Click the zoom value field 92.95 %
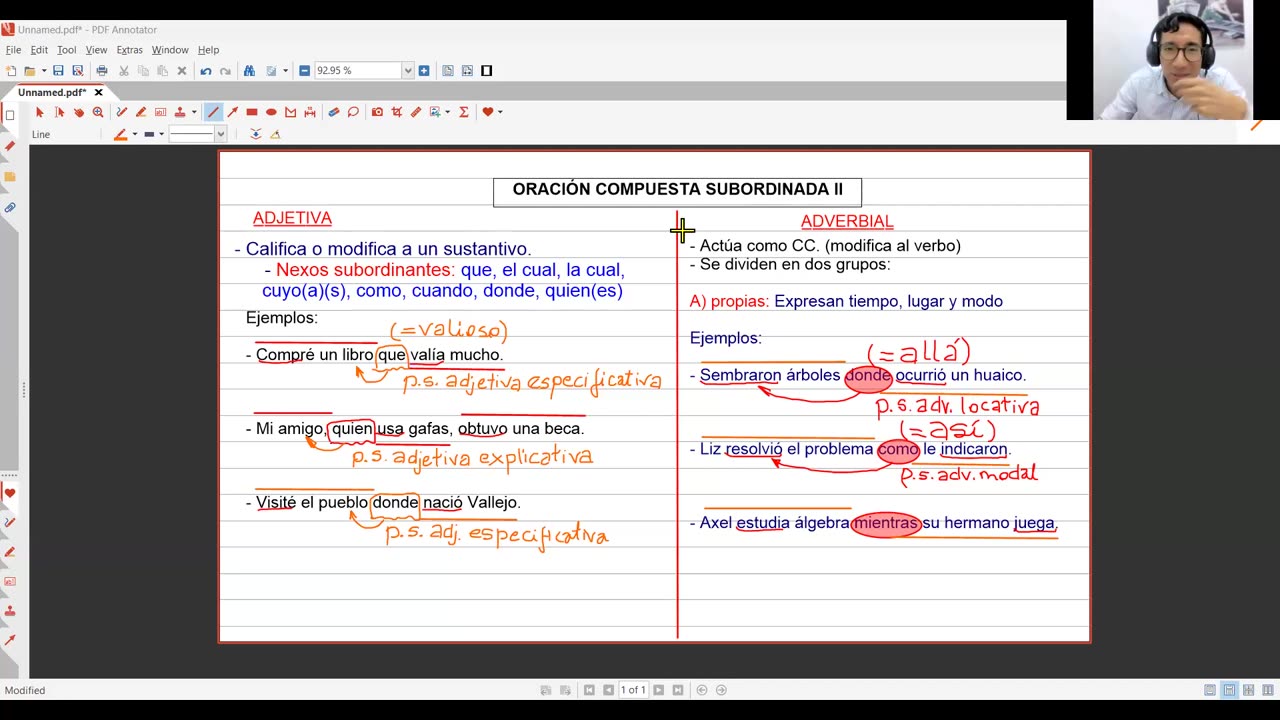1280x720 pixels. (357, 71)
